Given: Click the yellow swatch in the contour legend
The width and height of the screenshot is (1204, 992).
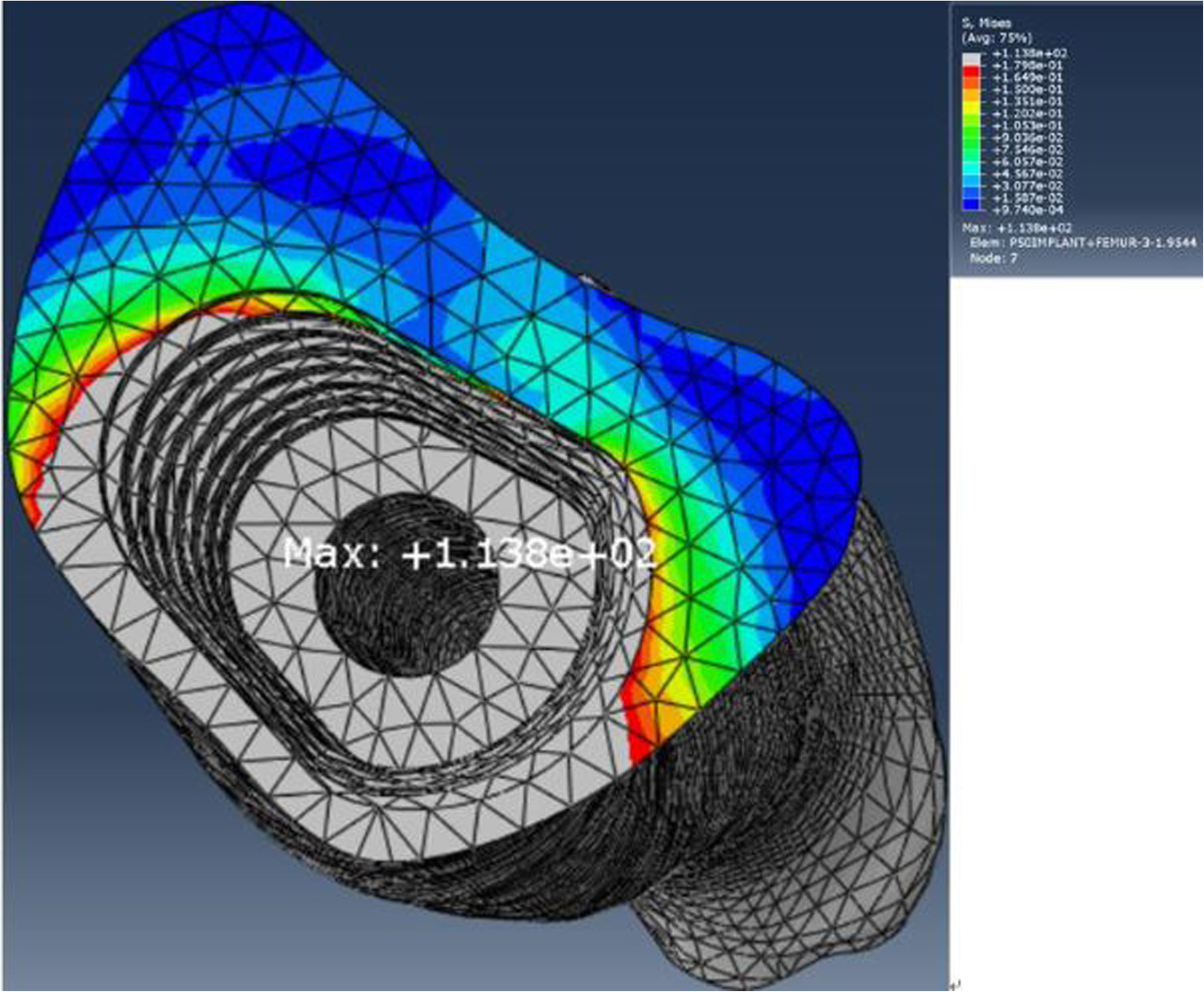Looking at the screenshot, I should pyautogui.click(x=971, y=107).
